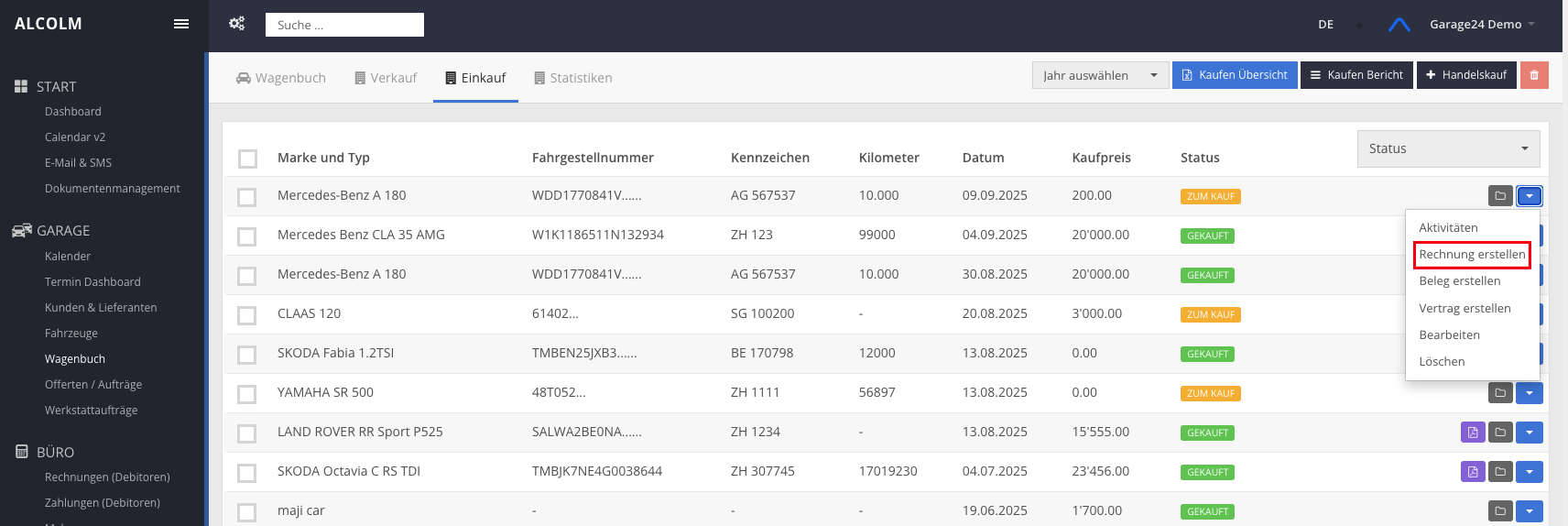Click the Kaufen Übersicht button
Viewport: 1568px width, 526px height.
pyautogui.click(x=1235, y=75)
